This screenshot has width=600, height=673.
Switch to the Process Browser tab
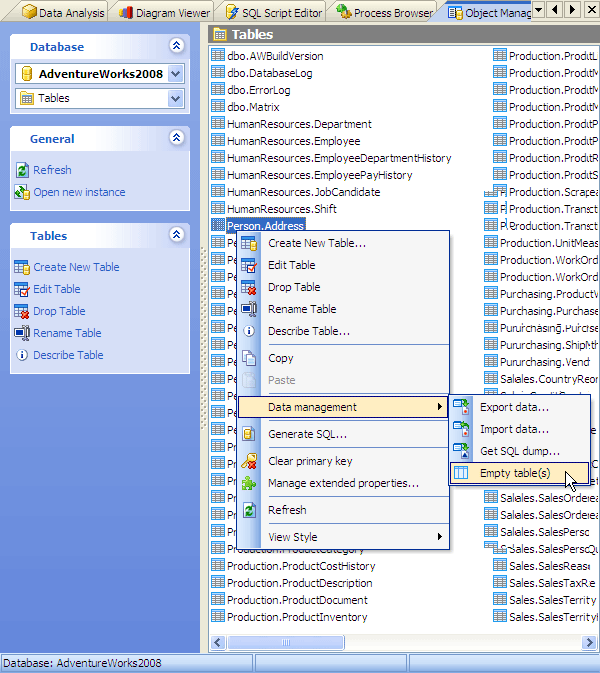click(x=385, y=12)
